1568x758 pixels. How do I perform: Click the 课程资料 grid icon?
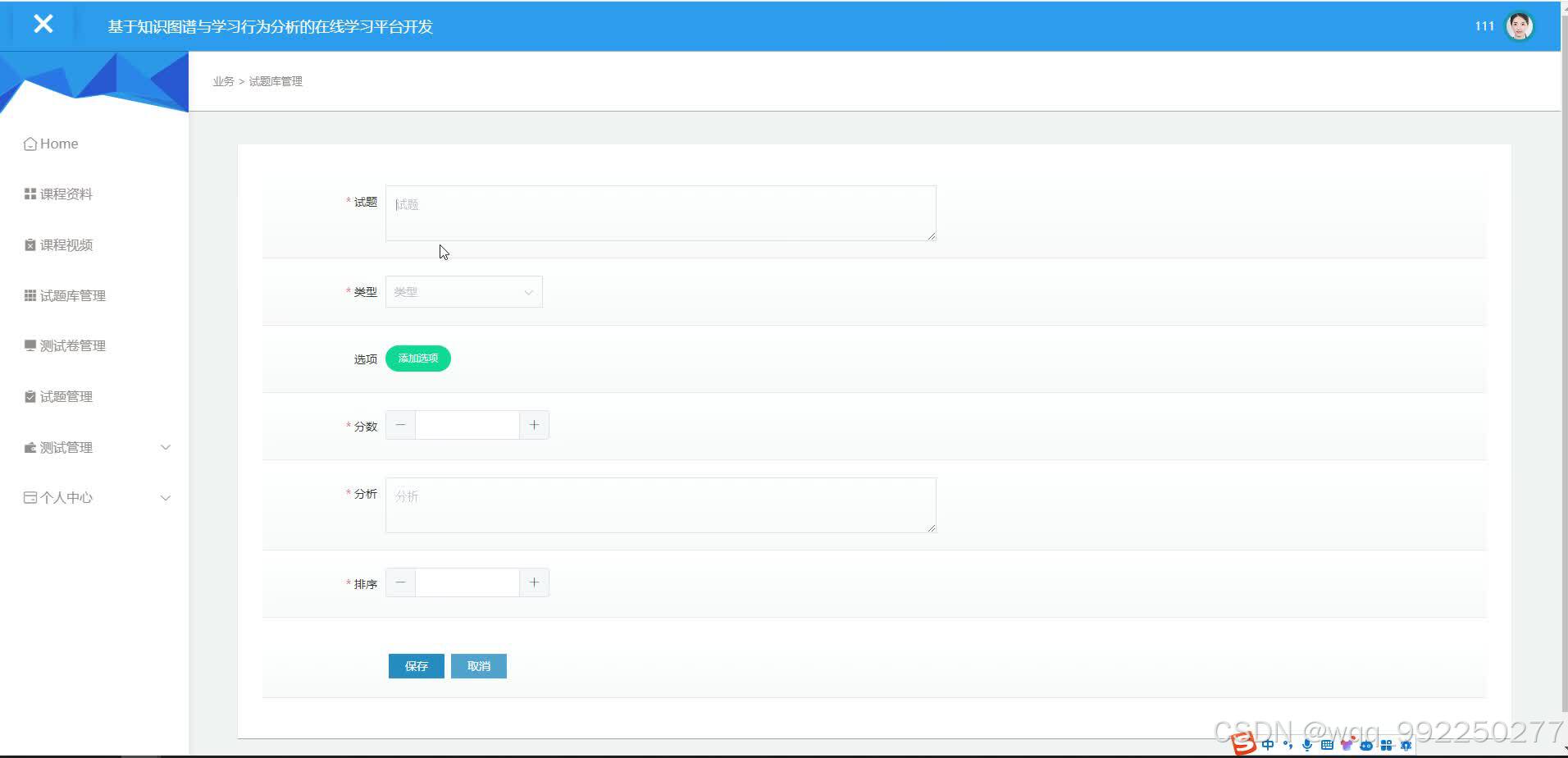pyautogui.click(x=30, y=194)
